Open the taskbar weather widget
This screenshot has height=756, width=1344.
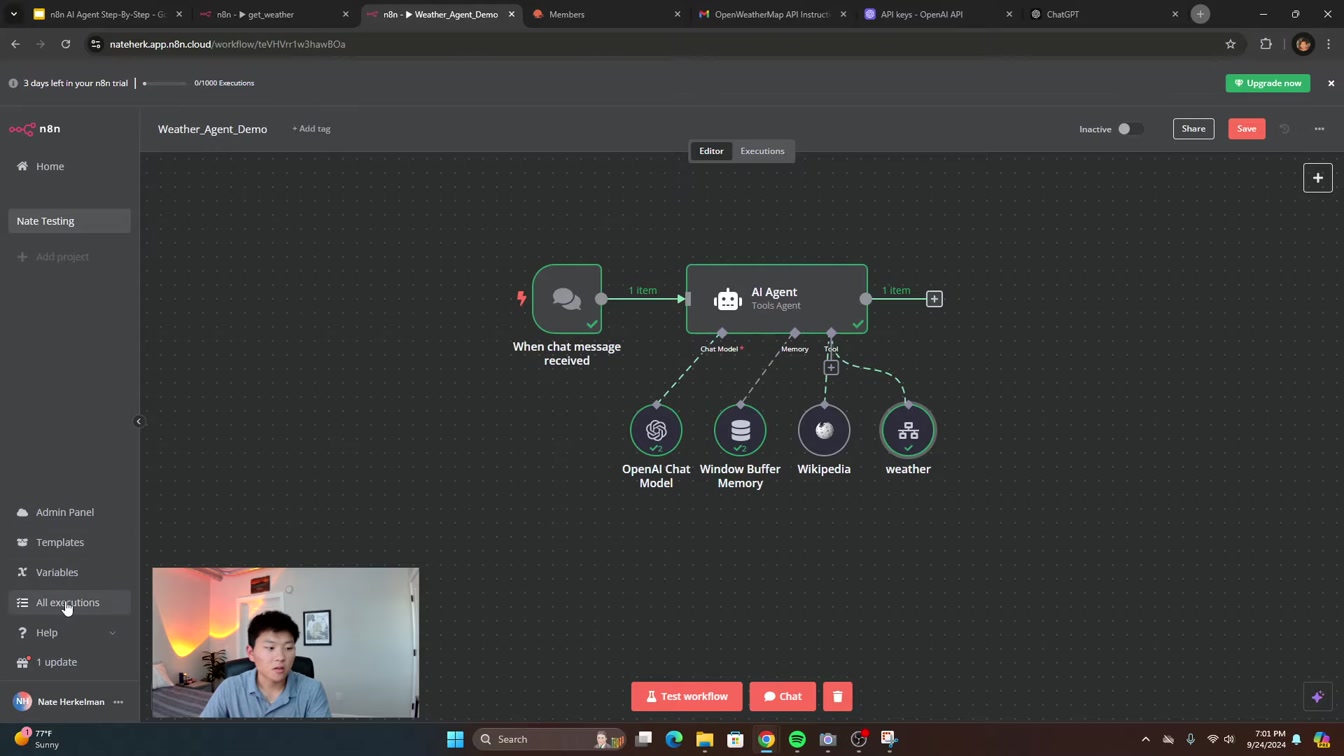pyautogui.click(x=36, y=739)
